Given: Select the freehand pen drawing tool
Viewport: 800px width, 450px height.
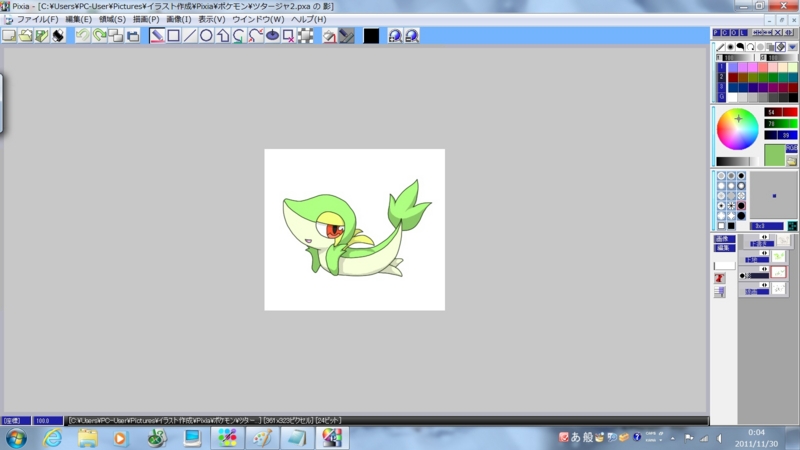Looking at the screenshot, I should [157, 36].
